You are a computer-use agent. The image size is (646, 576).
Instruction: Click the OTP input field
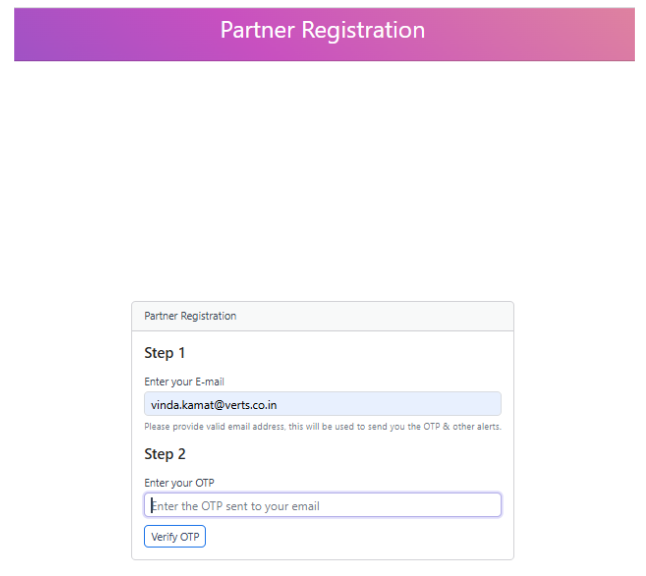[x=322, y=506]
